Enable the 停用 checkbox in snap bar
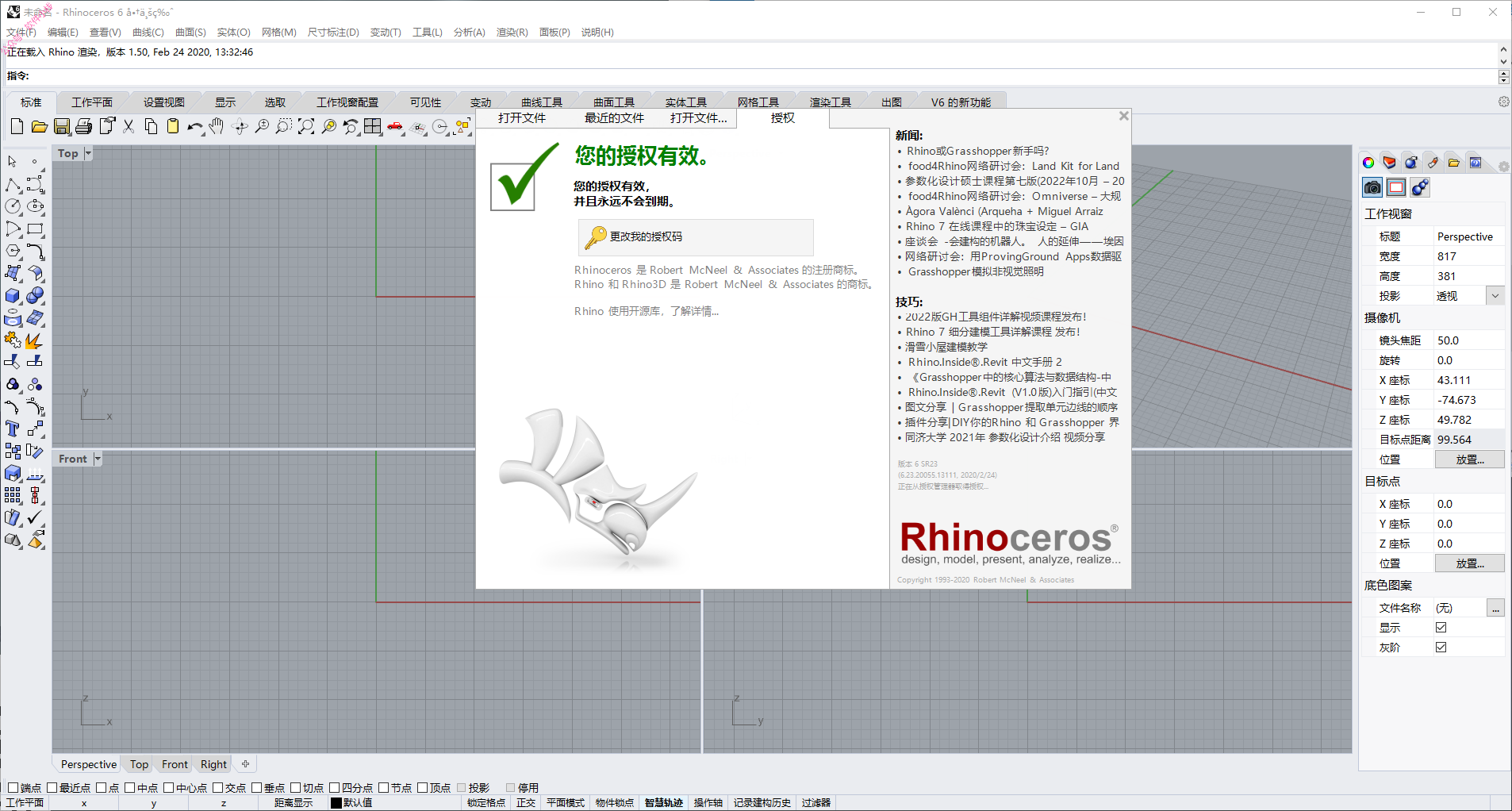Image resolution: width=1512 pixels, height=811 pixels. tap(511, 788)
